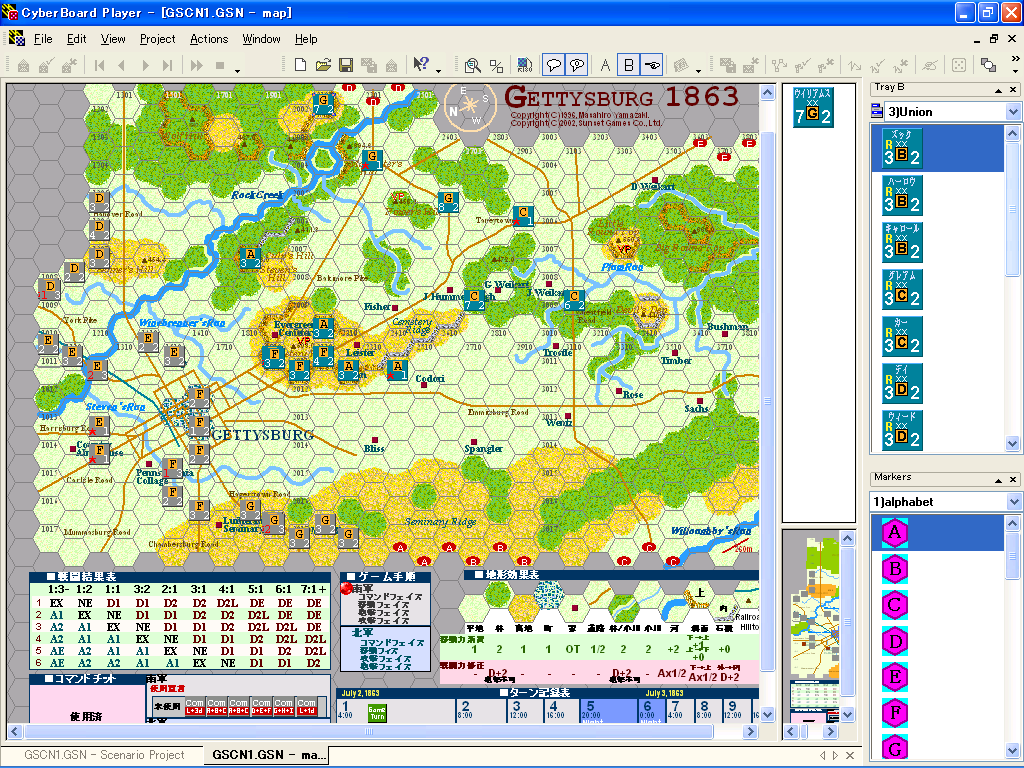Viewport: 1024px width, 768px height.
Task: Close the Markers panel
Action: (x=1013, y=480)
